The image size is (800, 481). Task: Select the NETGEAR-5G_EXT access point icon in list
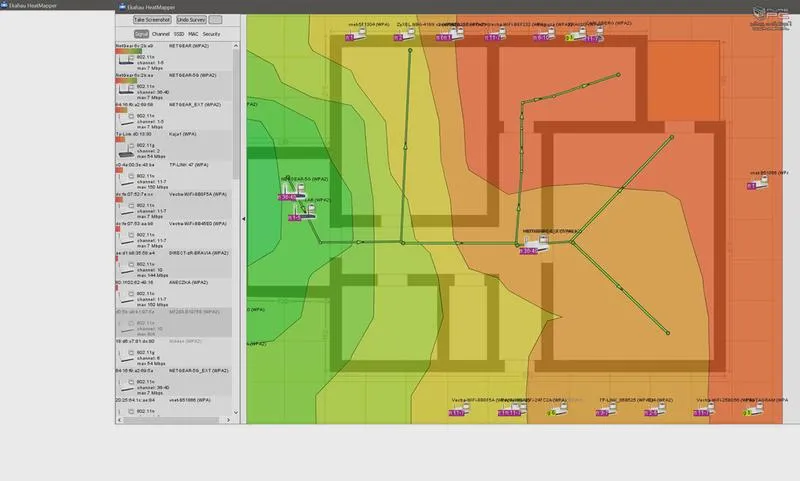tap(126, 386)
